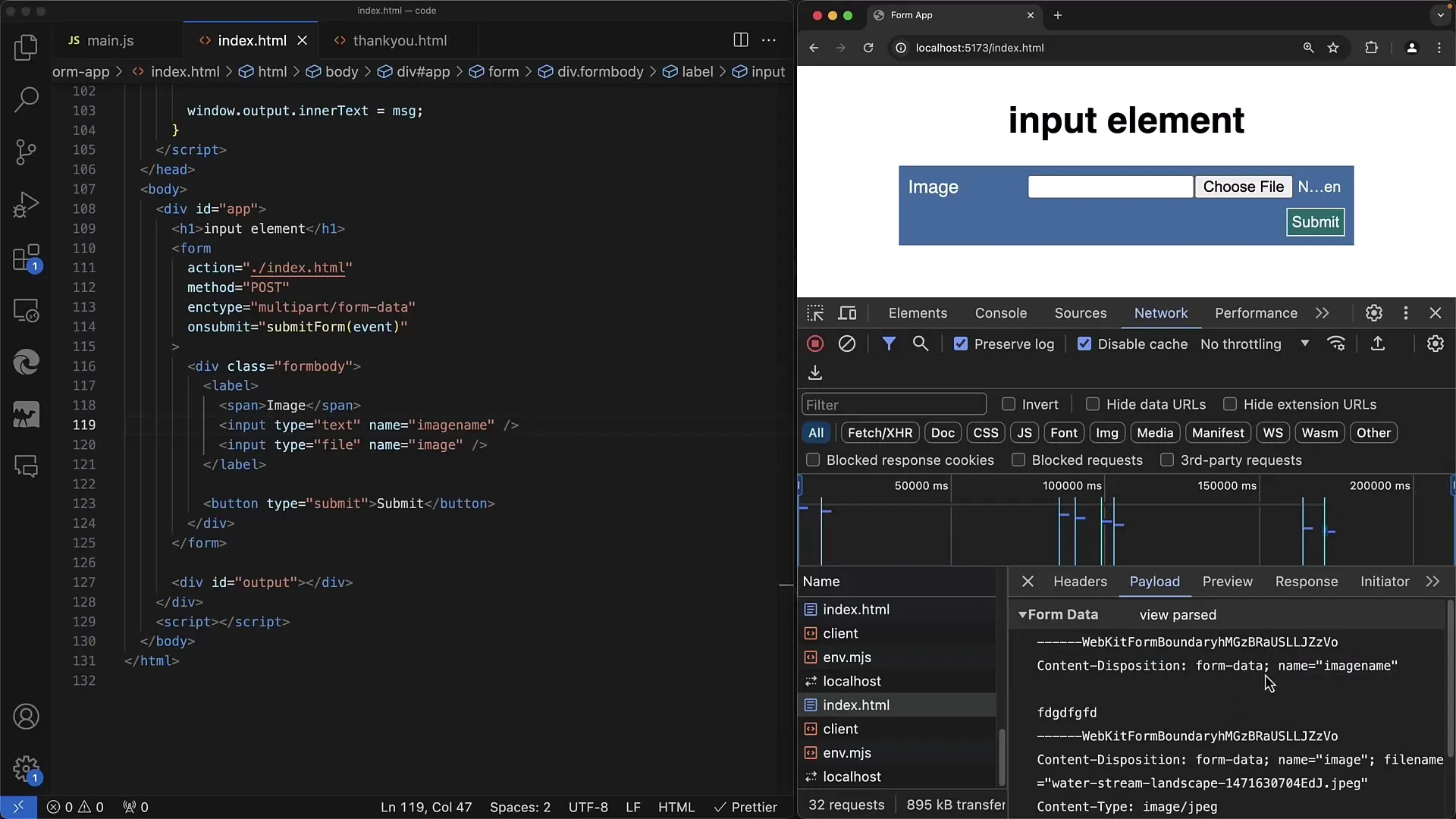Click the Network panel icon in DevTools
Screen dimensions: 1456x819
pos(1161,312)
